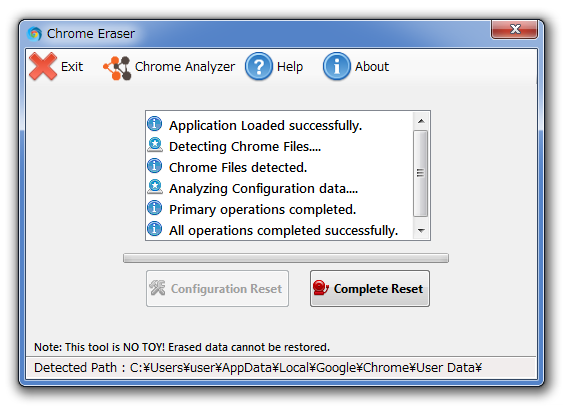Click the log list scroll down arrow

coord(421,230)
